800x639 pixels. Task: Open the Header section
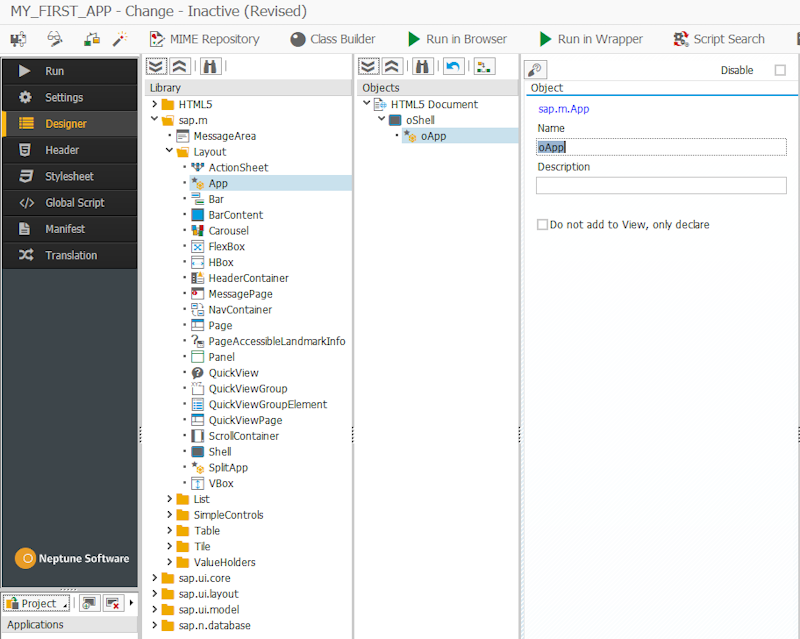click(x=70, y=150)
